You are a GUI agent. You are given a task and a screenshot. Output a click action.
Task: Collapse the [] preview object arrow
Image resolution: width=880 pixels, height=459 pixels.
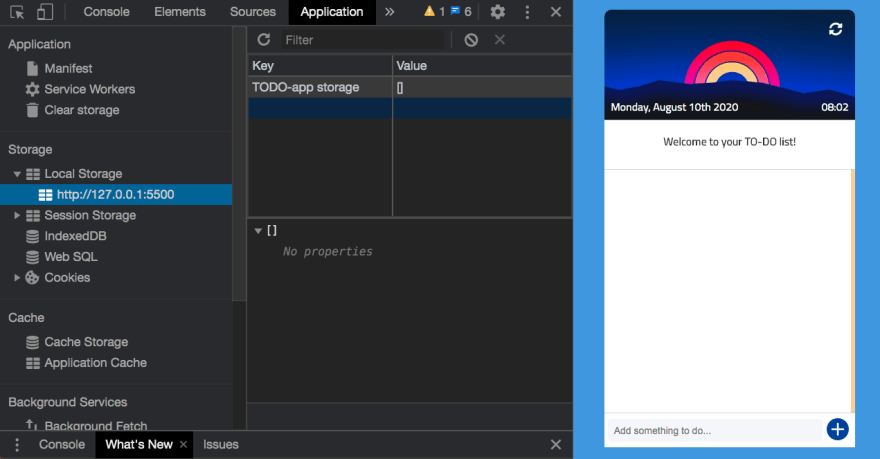tap(258, 231)
